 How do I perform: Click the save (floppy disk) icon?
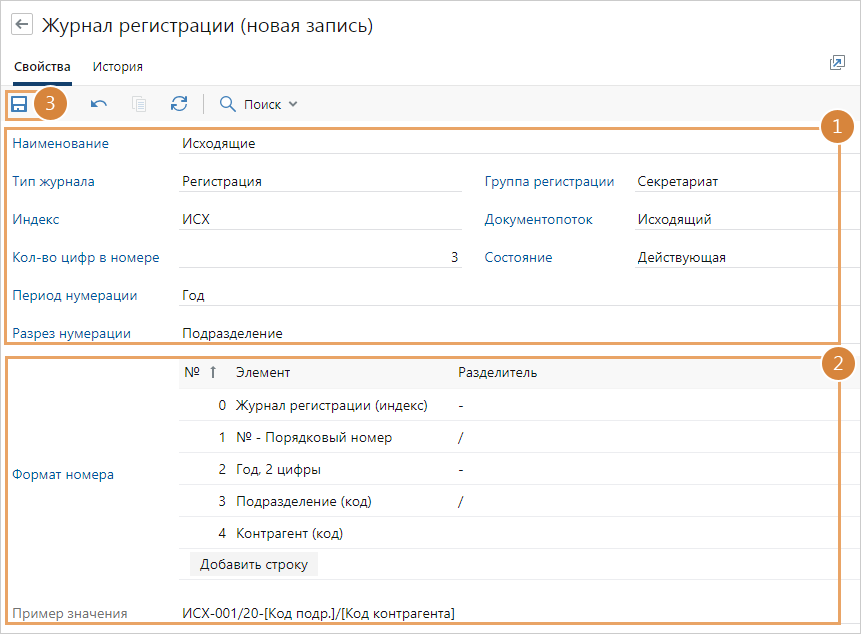19,104
